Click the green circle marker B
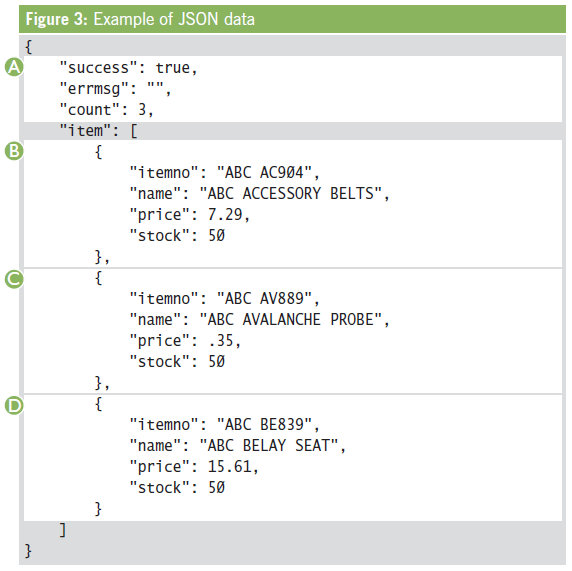The height and width of the screenshot is (571, 572). 14,151
